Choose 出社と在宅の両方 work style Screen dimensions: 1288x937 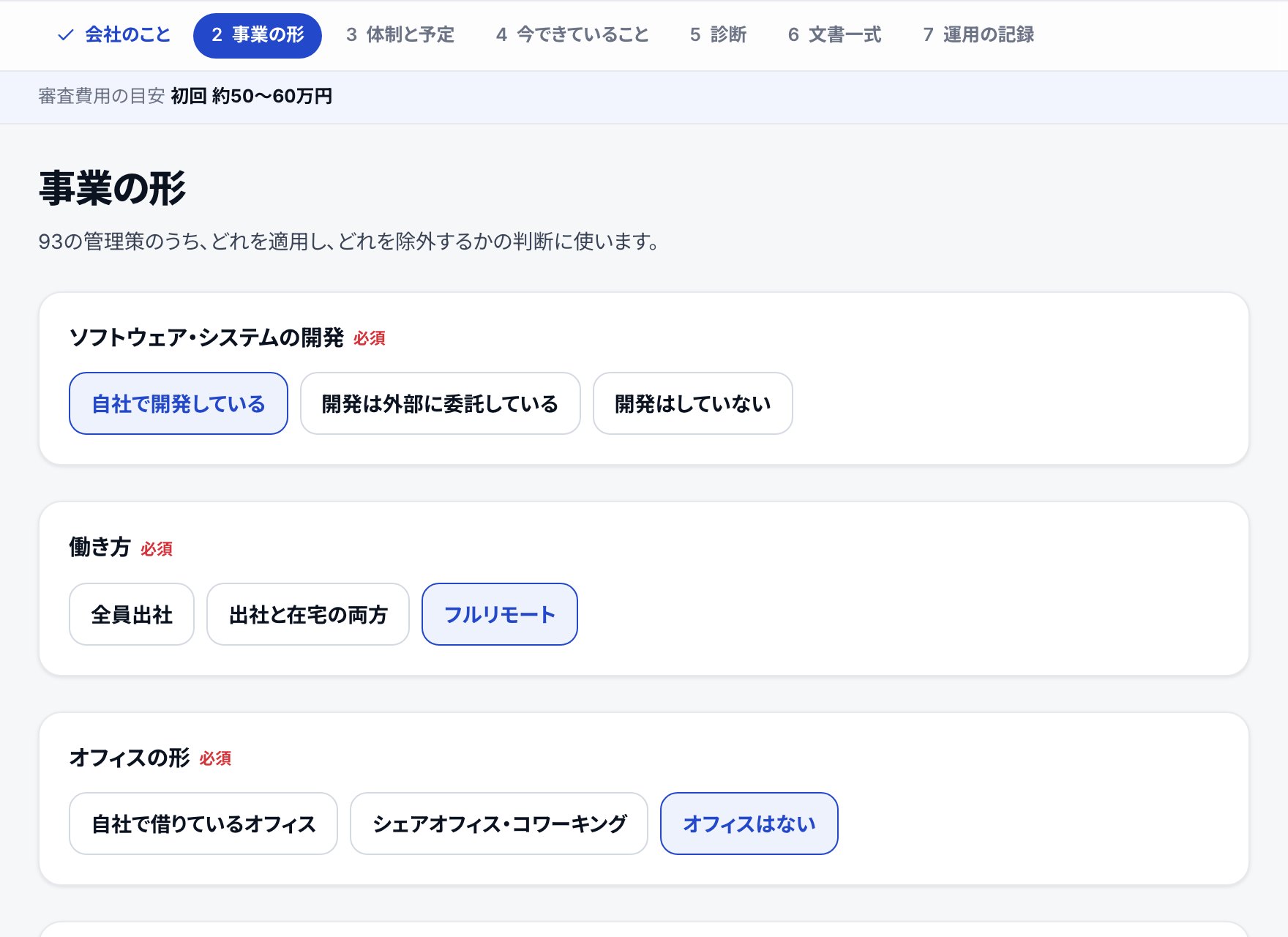[308, 614]
